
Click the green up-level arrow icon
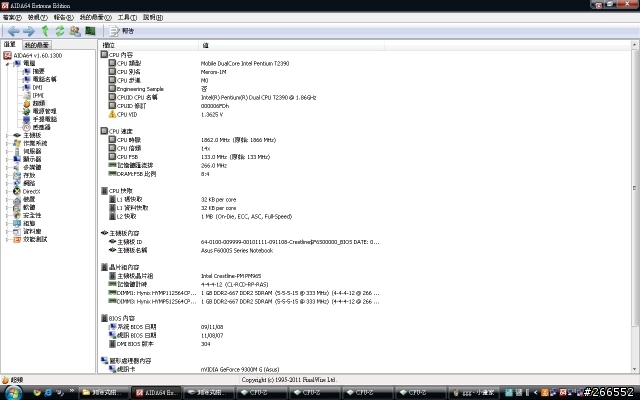pos(45,31)
